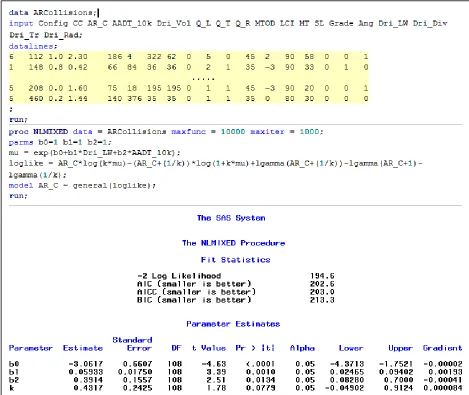Viewport: 469px width, 395px height.
Task: Click the 'datalines;' keyword
Action: point(33,46)
